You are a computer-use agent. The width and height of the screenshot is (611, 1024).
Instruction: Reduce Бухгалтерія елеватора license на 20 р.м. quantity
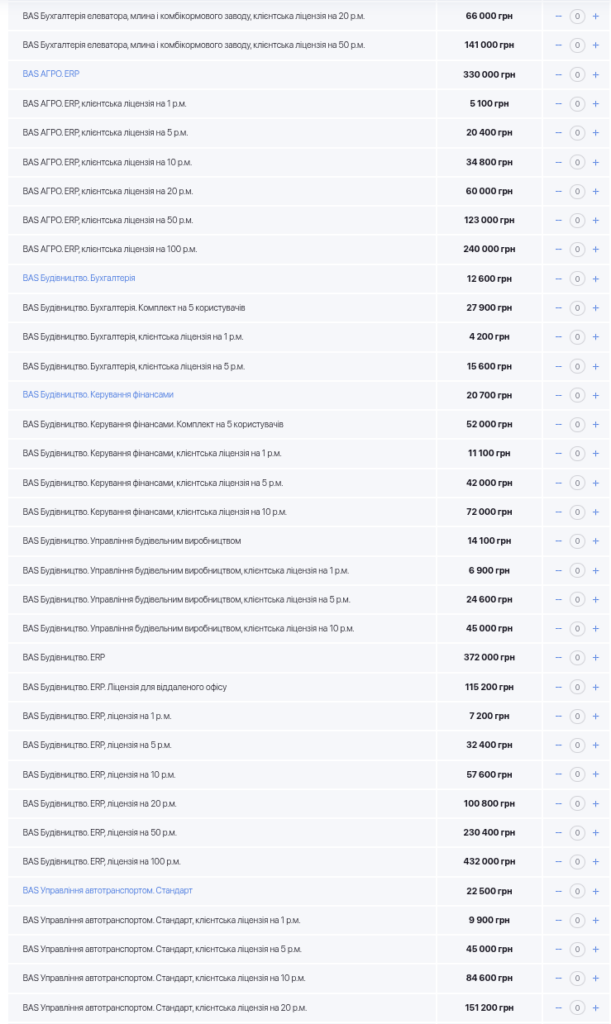point(559,16)
